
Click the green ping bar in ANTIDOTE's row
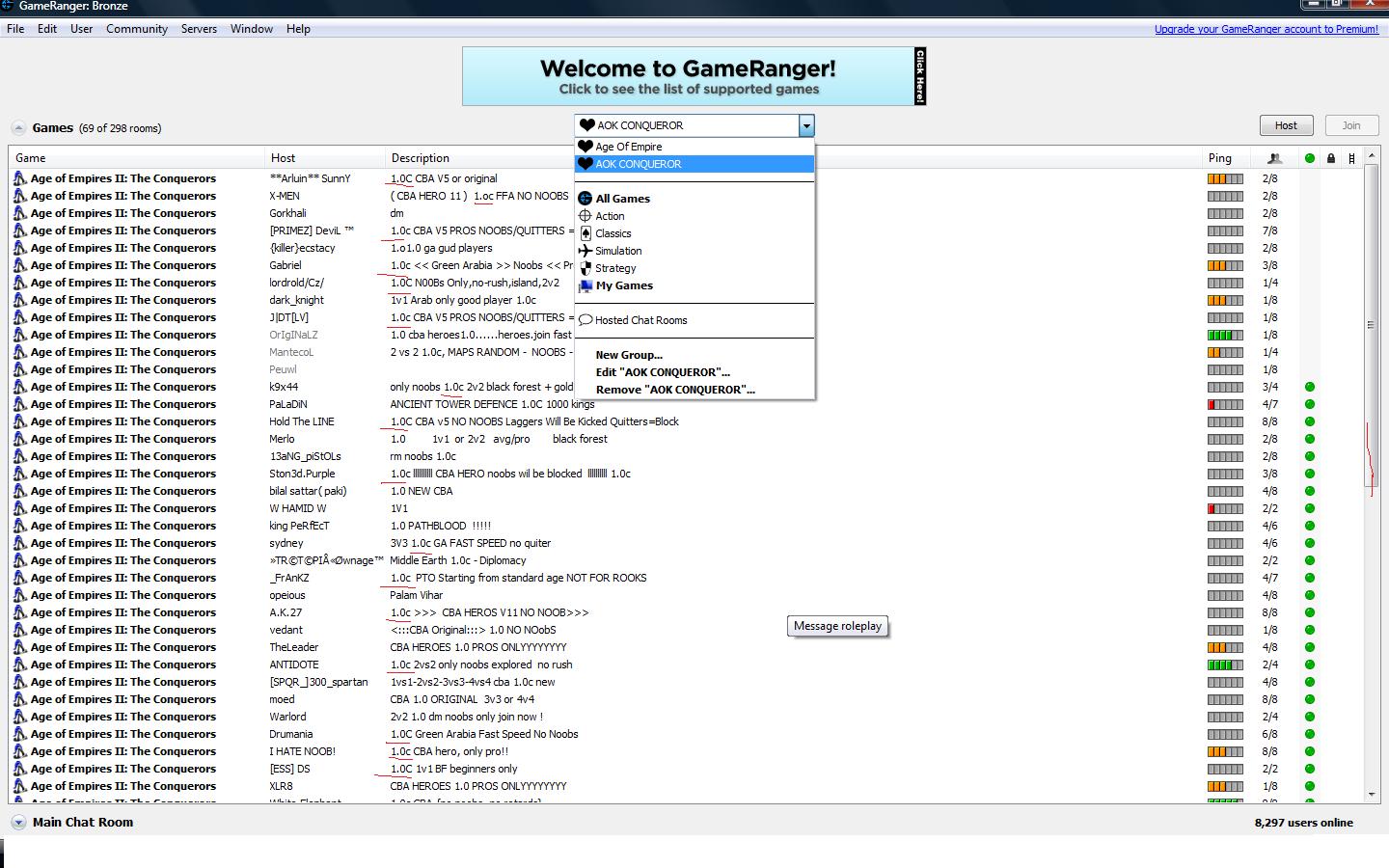click(1225, 665)
